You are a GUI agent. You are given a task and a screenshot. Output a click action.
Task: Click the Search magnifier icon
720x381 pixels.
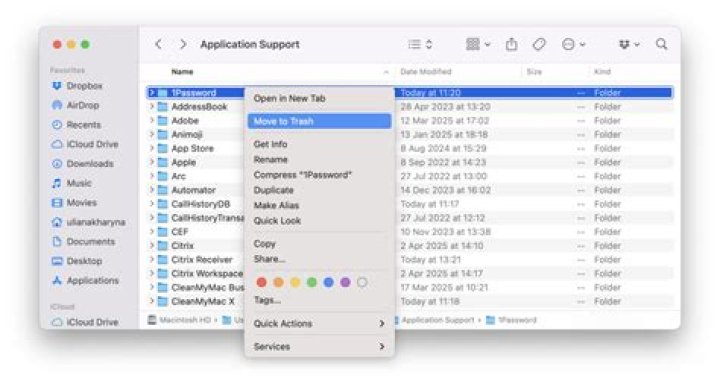661,45
